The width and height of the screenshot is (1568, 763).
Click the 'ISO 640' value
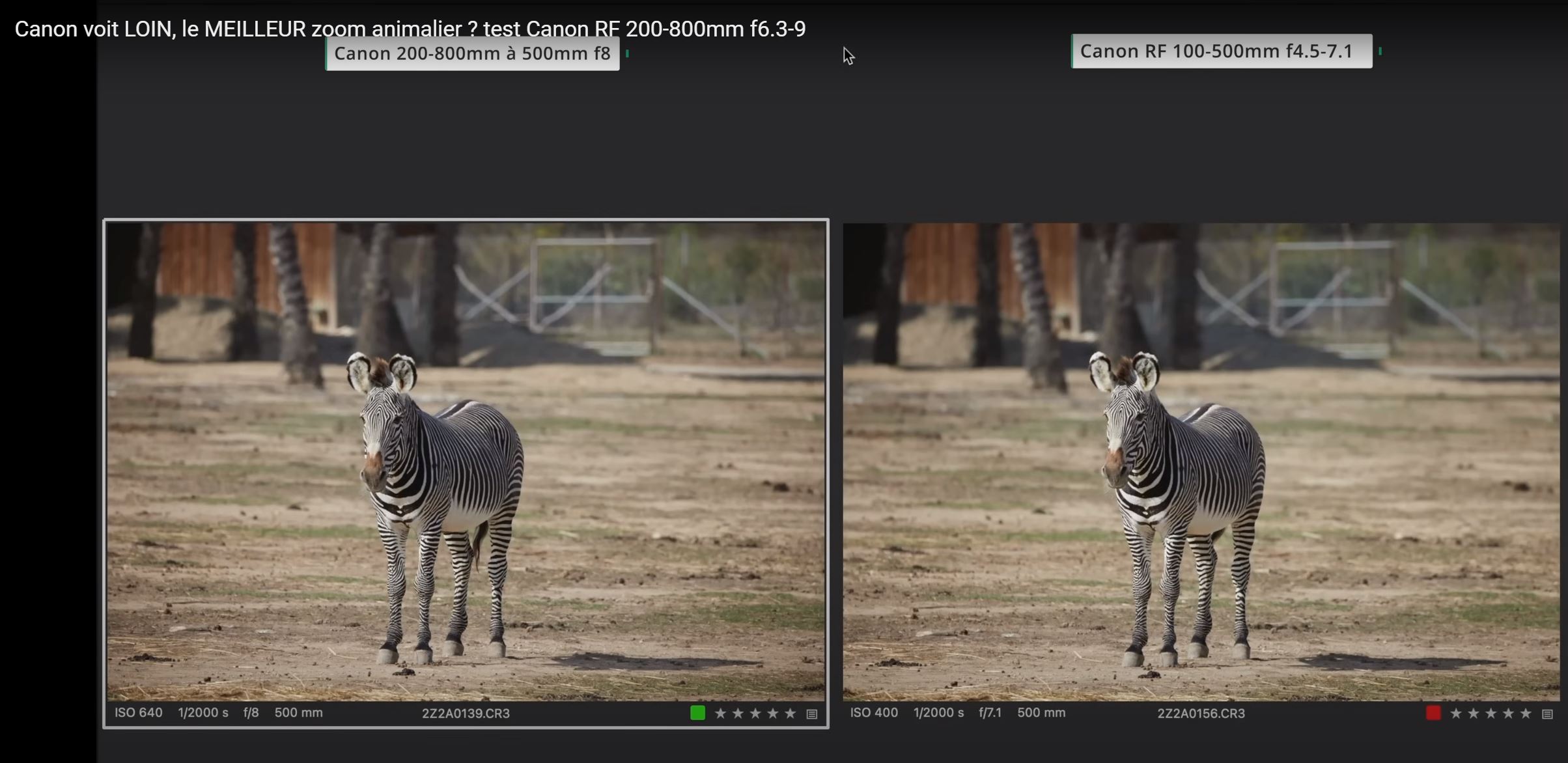point(139,713)
